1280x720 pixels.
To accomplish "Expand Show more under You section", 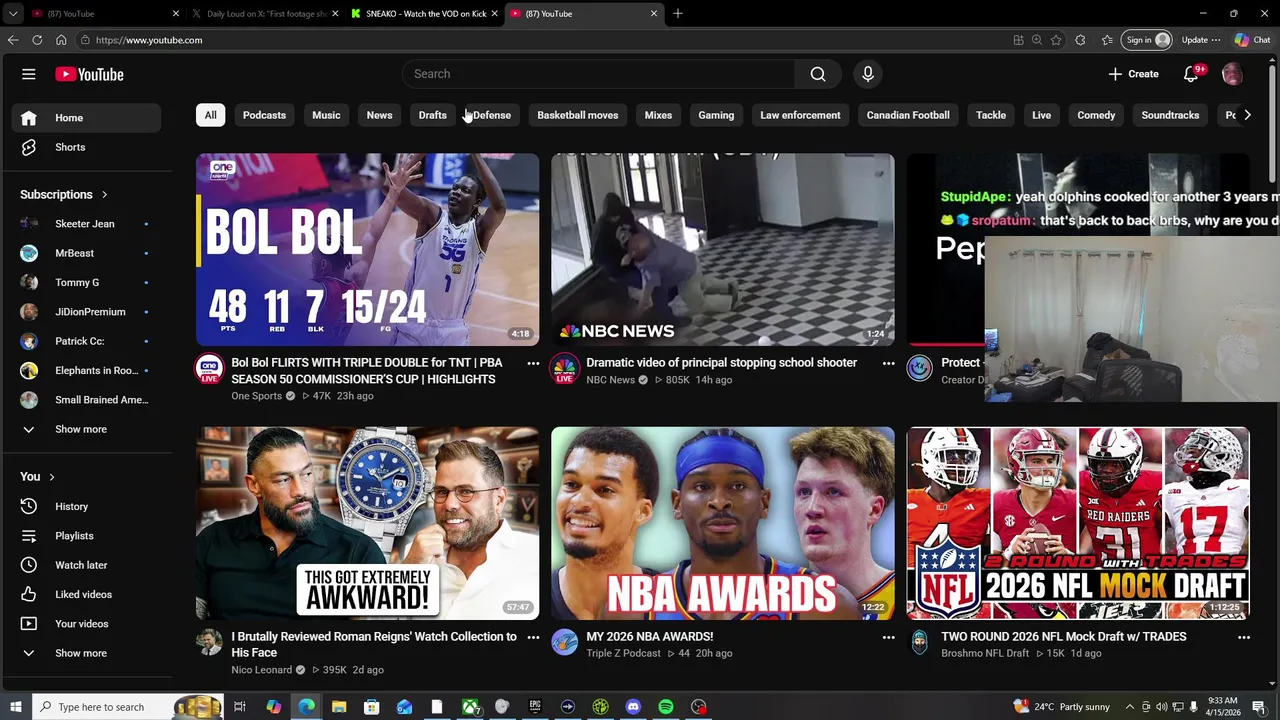I will point(86,653).
